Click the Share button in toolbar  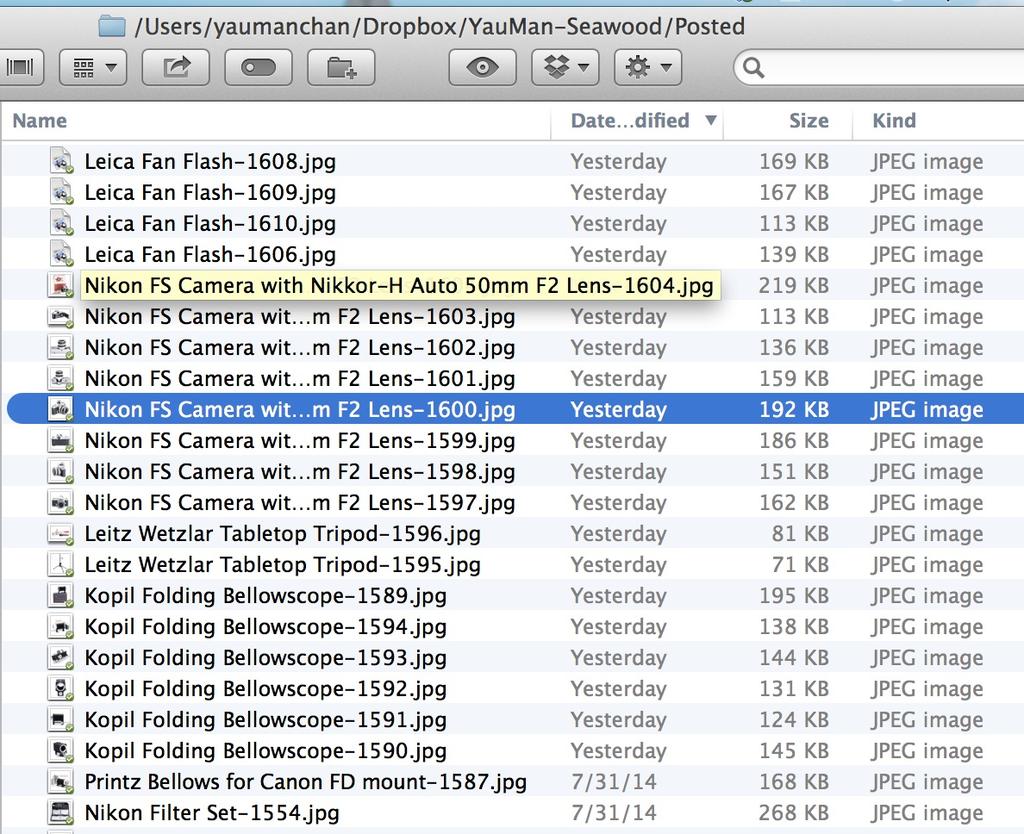coord(175,67)
